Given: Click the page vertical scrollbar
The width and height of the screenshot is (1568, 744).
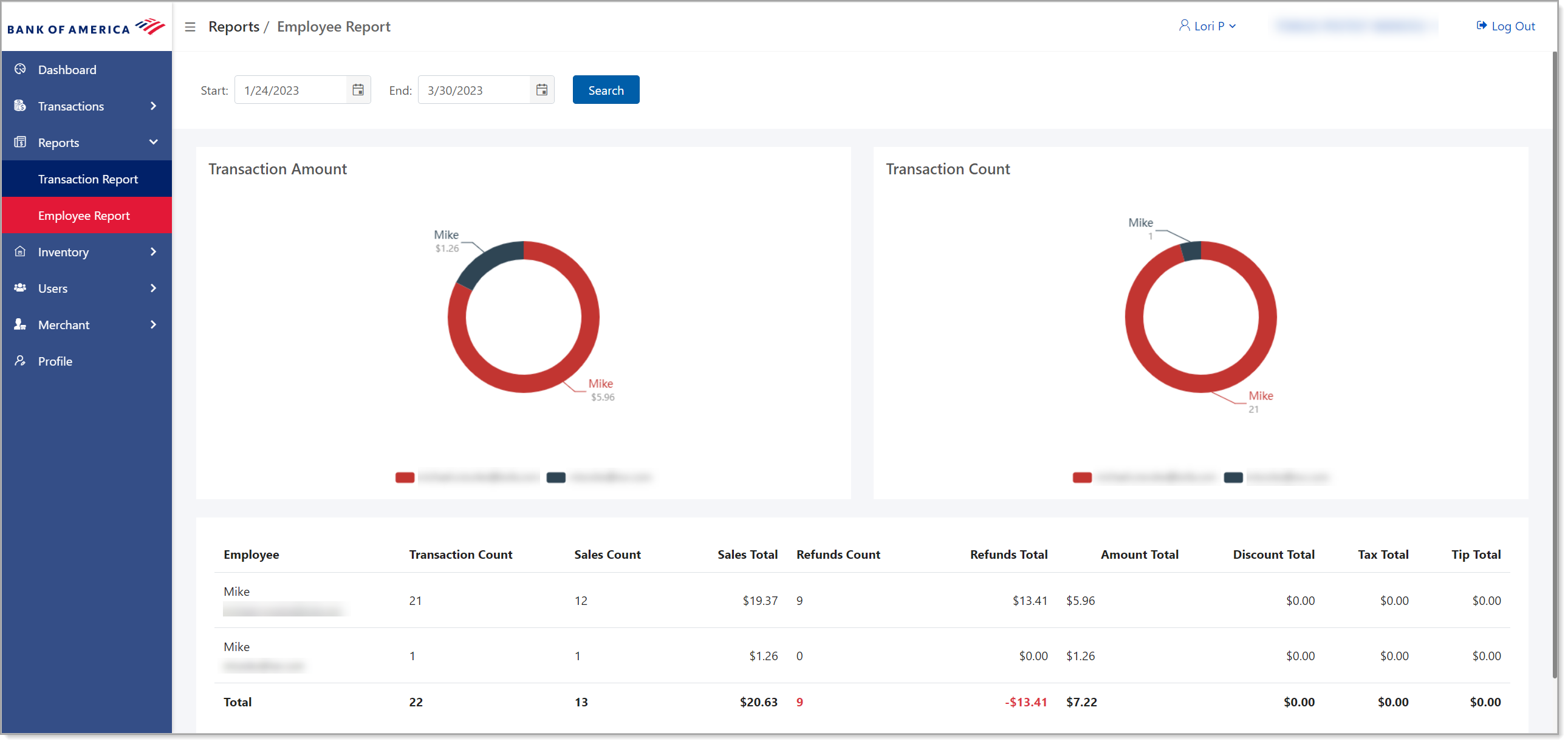Looking at the screenshot, I should (x=1554, y=365).
